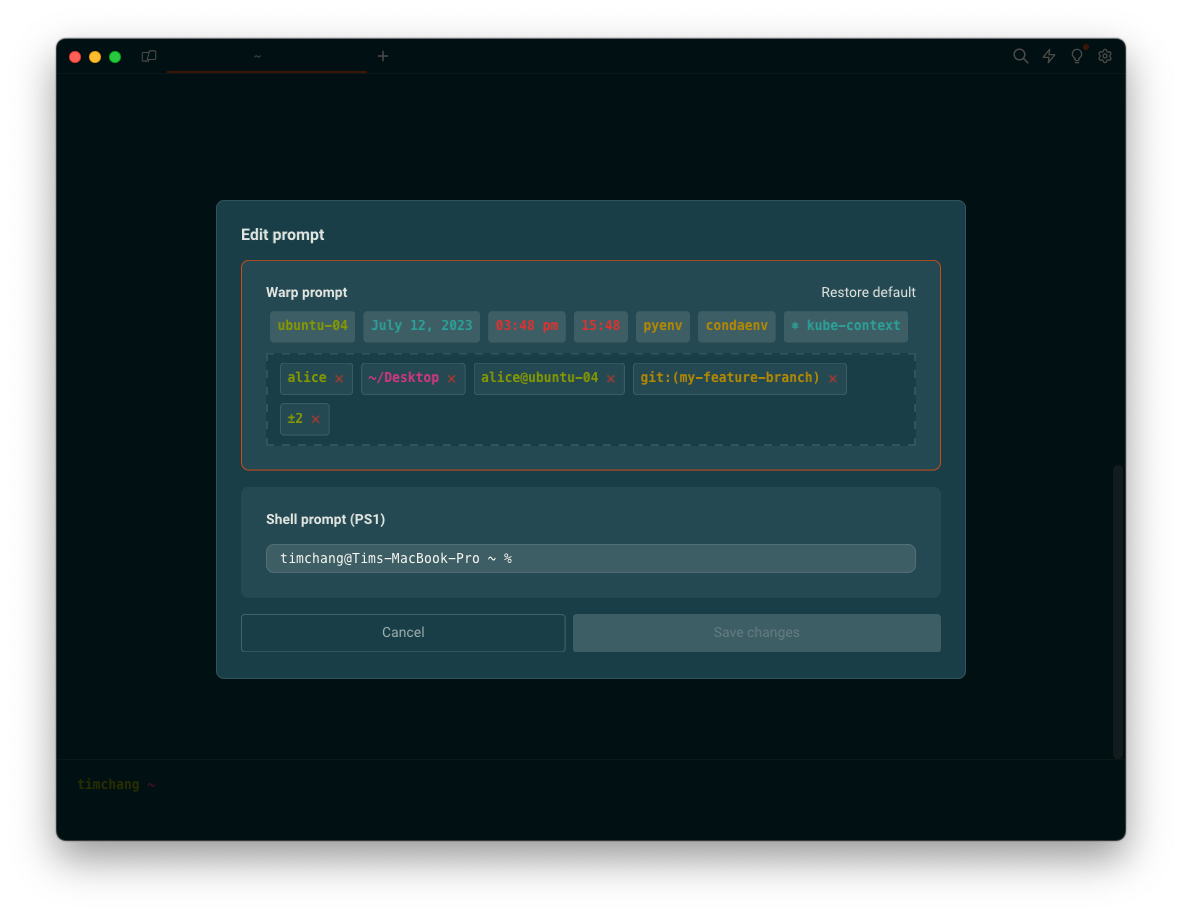Add the 03:48 pm time chip
Image resolution: width=1182 pixels, height=915 pixels.
(x=526, y=326)
